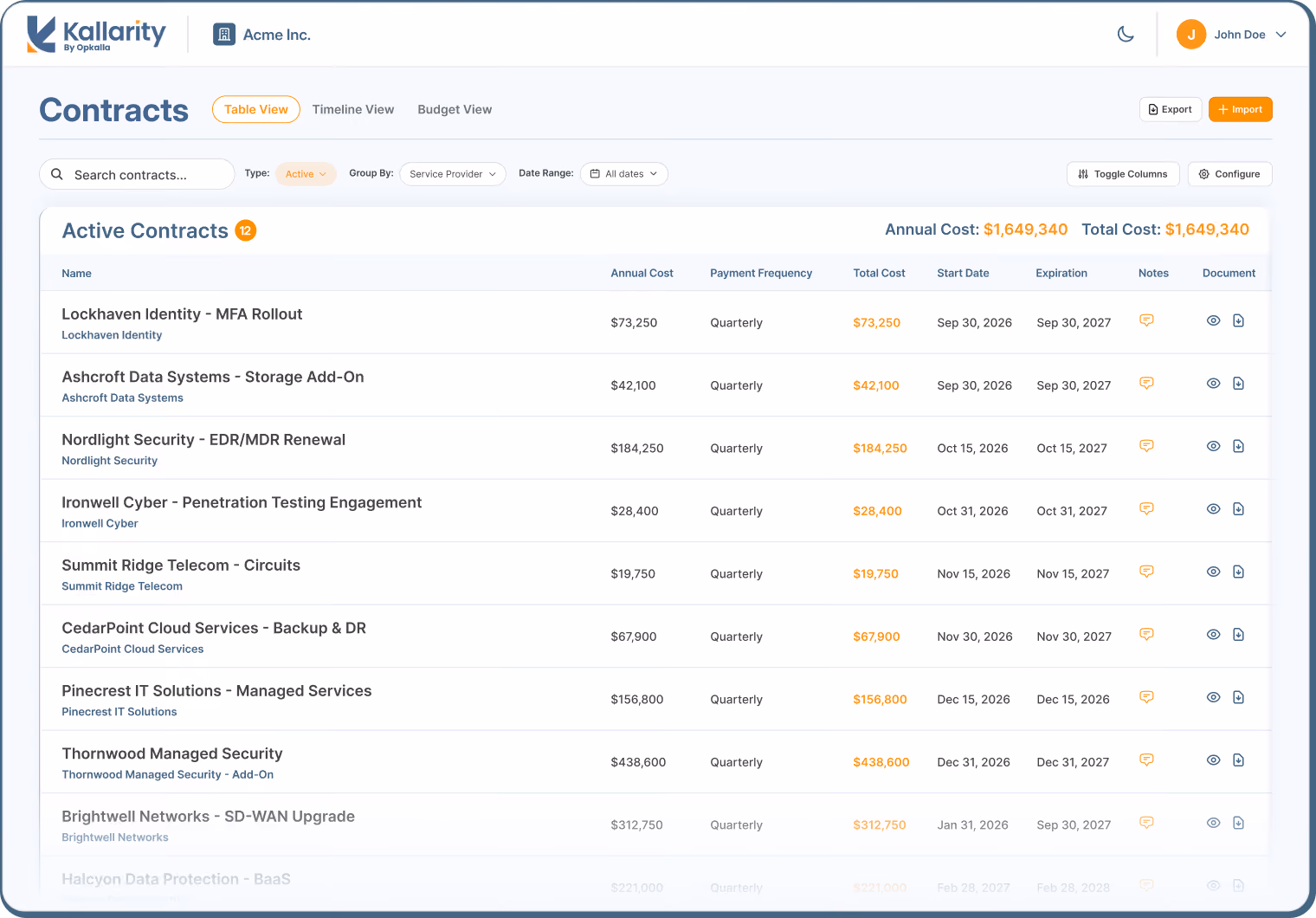Viewport: 1316px width, 918px height.
Task: Click the Export button
Action: click(1171, 109)
